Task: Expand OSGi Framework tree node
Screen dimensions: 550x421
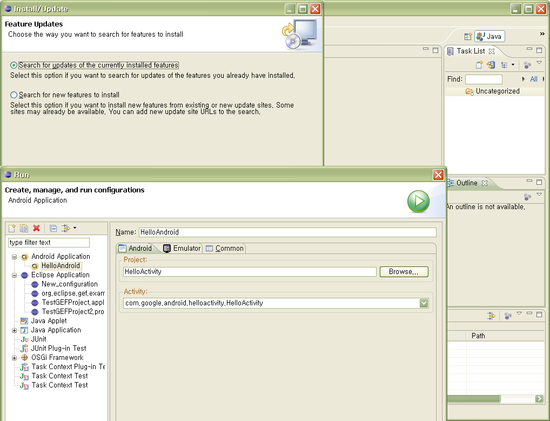Action: tap(14, 358)
